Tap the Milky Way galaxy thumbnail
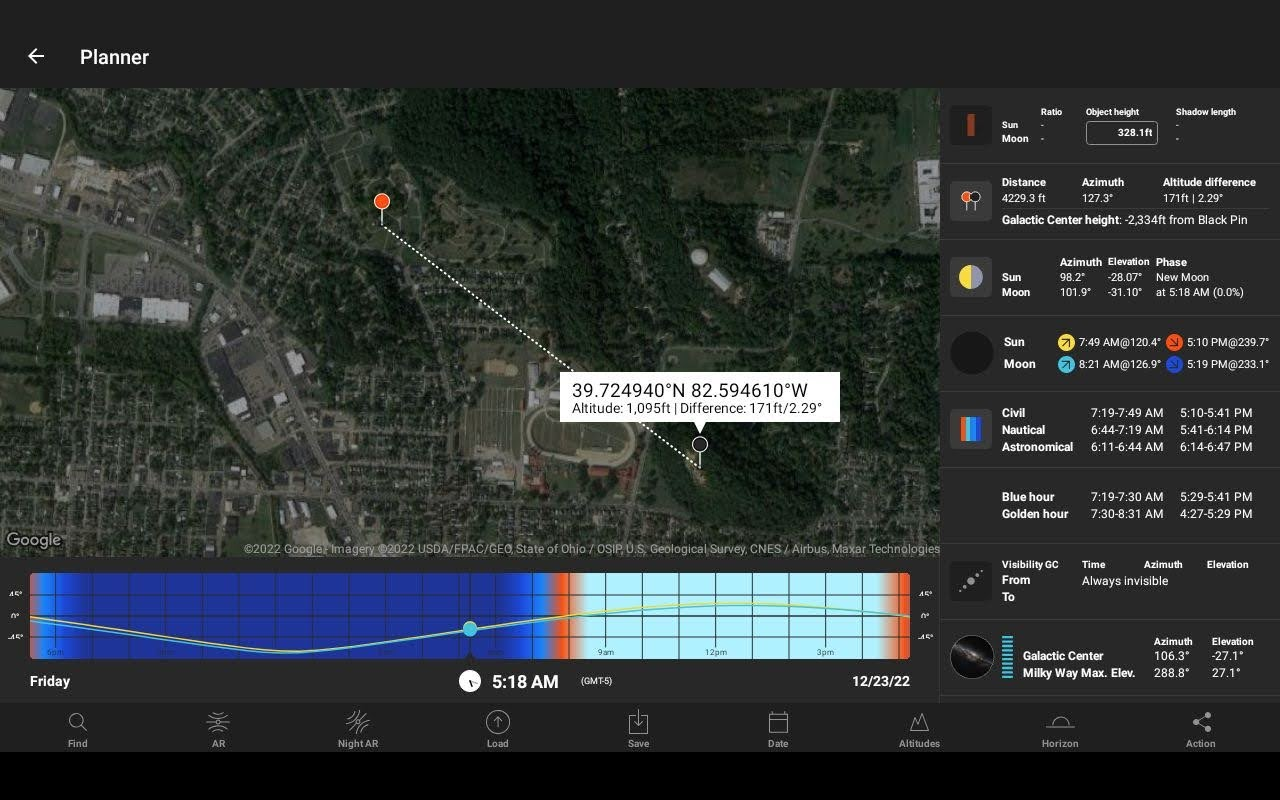Image resolution: width=1280 pixels, height=800 pixels. click(x=971, y=657)
